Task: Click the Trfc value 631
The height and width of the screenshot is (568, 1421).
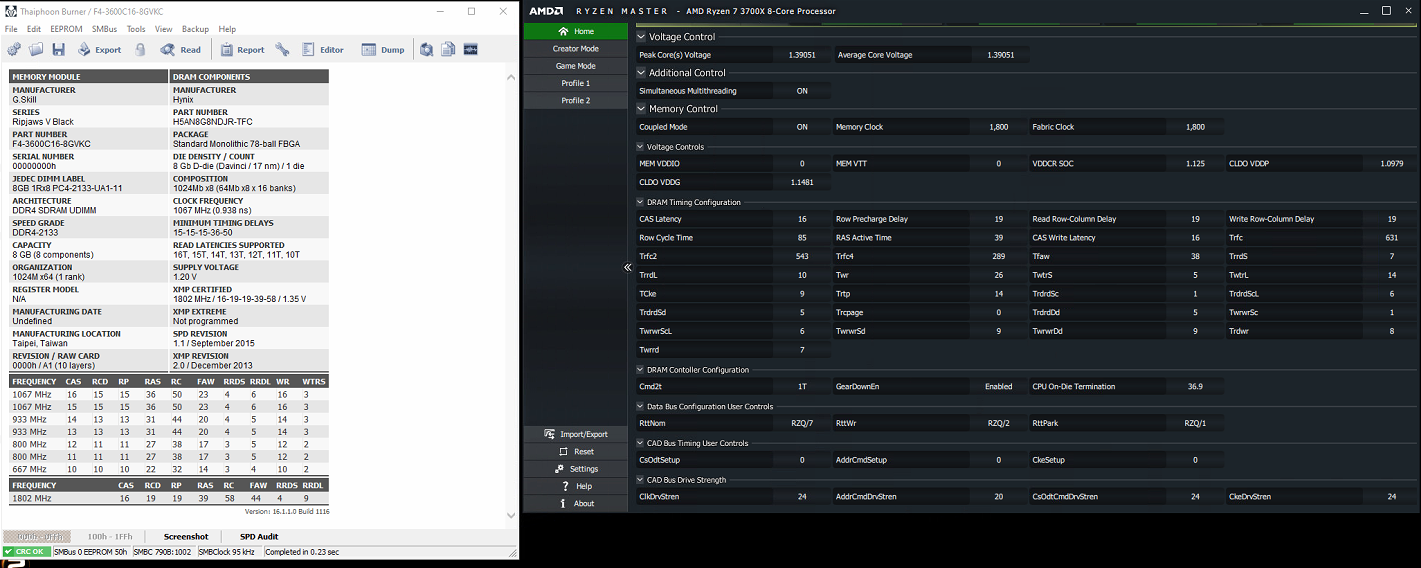Action: (x=1391, y=238)
